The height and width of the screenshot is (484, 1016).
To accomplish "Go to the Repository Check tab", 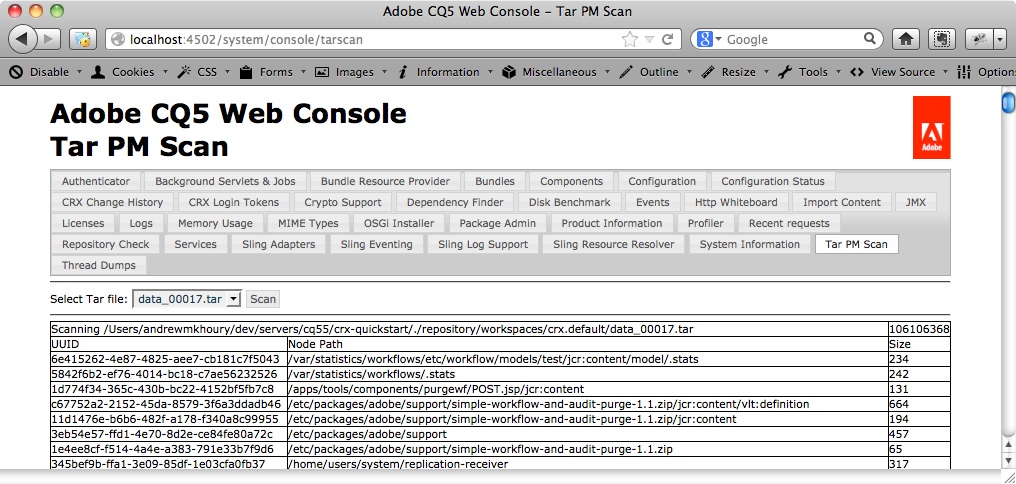I will (x=105, y=244).
